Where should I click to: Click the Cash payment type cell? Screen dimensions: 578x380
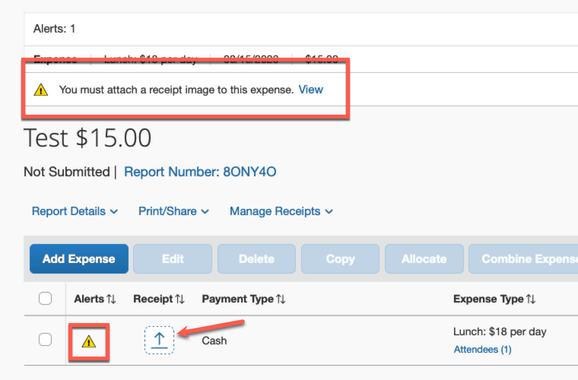214,341
